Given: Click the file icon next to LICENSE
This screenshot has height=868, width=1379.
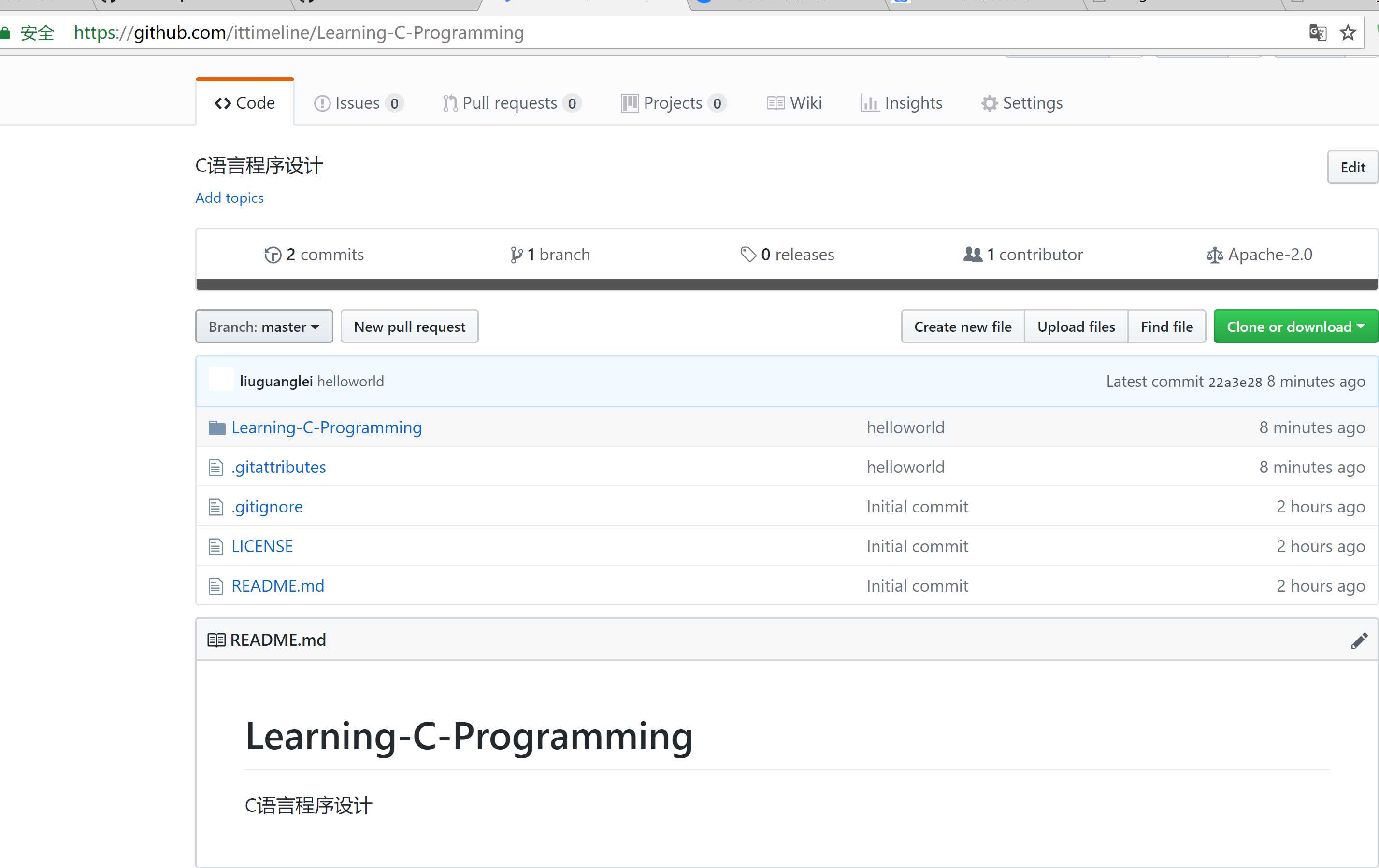Looking at the screenshot, I should [215, 546].
